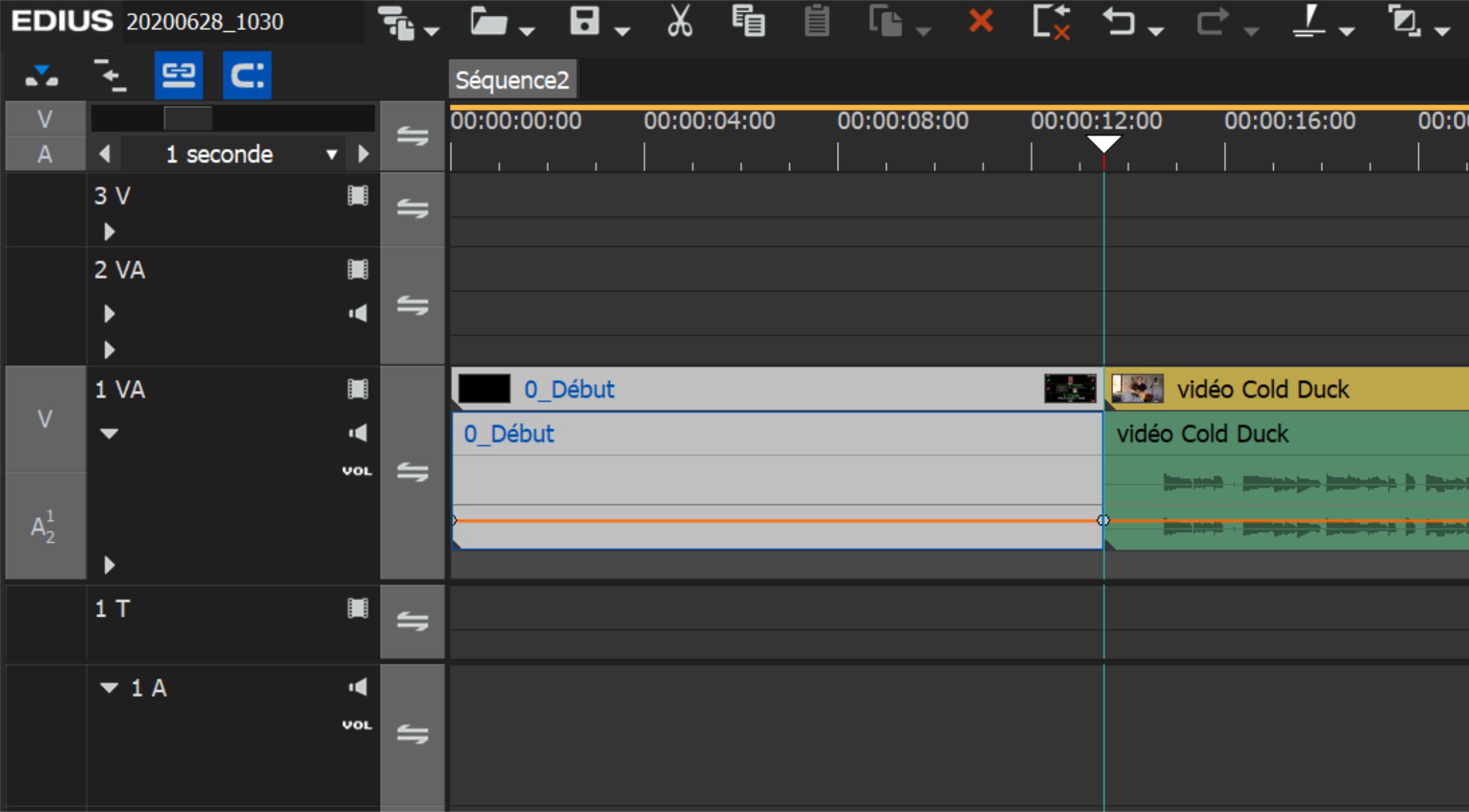Click the VOL button on track 1 VA
This screenshot has width=1469, height=812.
coord(357,471)
